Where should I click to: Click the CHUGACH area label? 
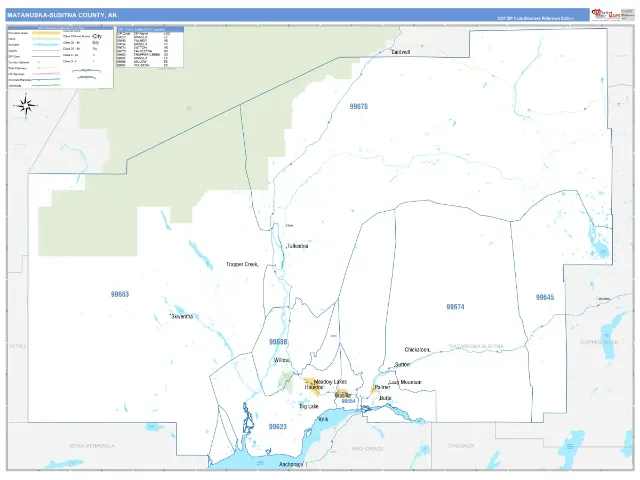tap(461, 446)
